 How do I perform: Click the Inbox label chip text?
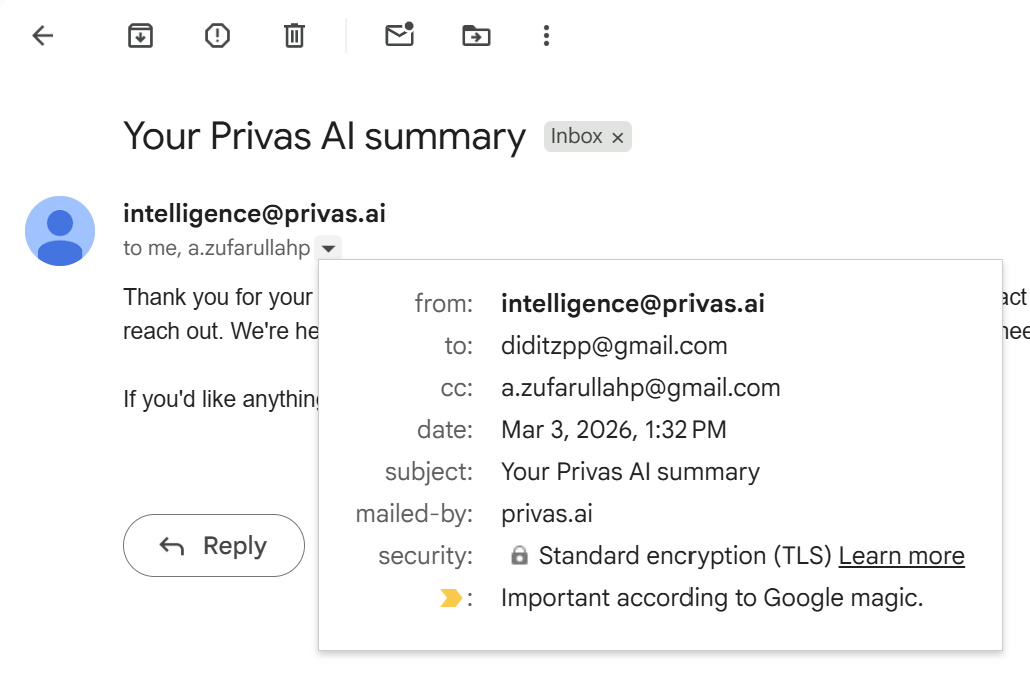[577, 137]
